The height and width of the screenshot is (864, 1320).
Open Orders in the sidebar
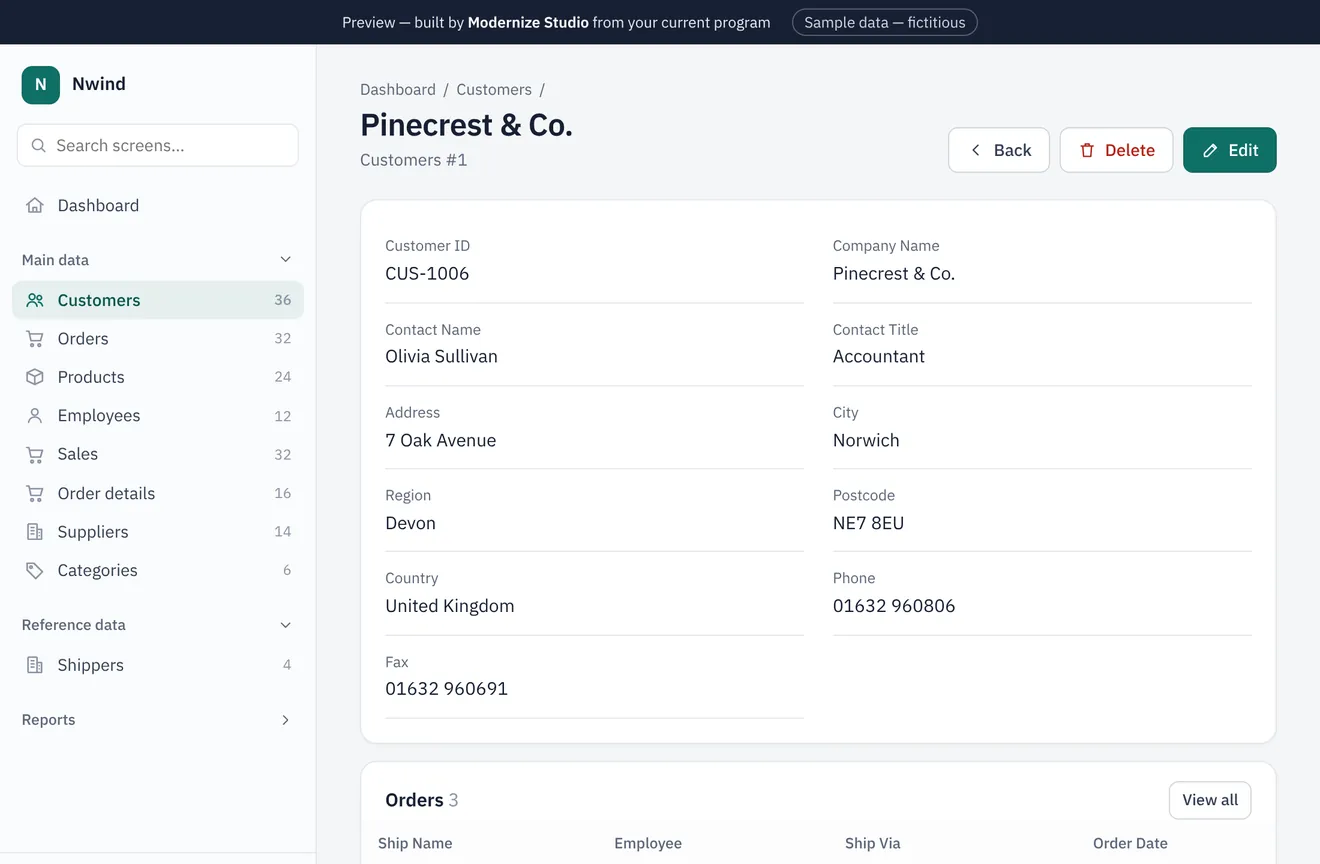pyautogui.click(x=158, y=339)
